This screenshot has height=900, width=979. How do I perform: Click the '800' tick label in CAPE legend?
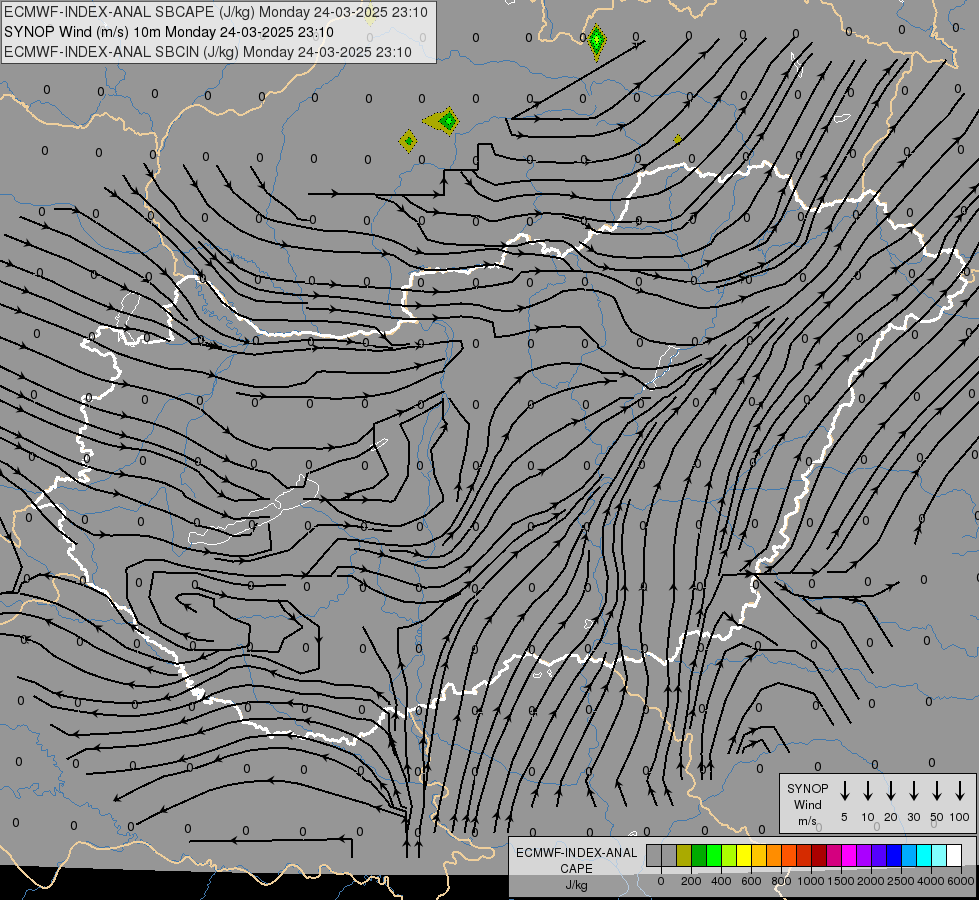[781, 881]
